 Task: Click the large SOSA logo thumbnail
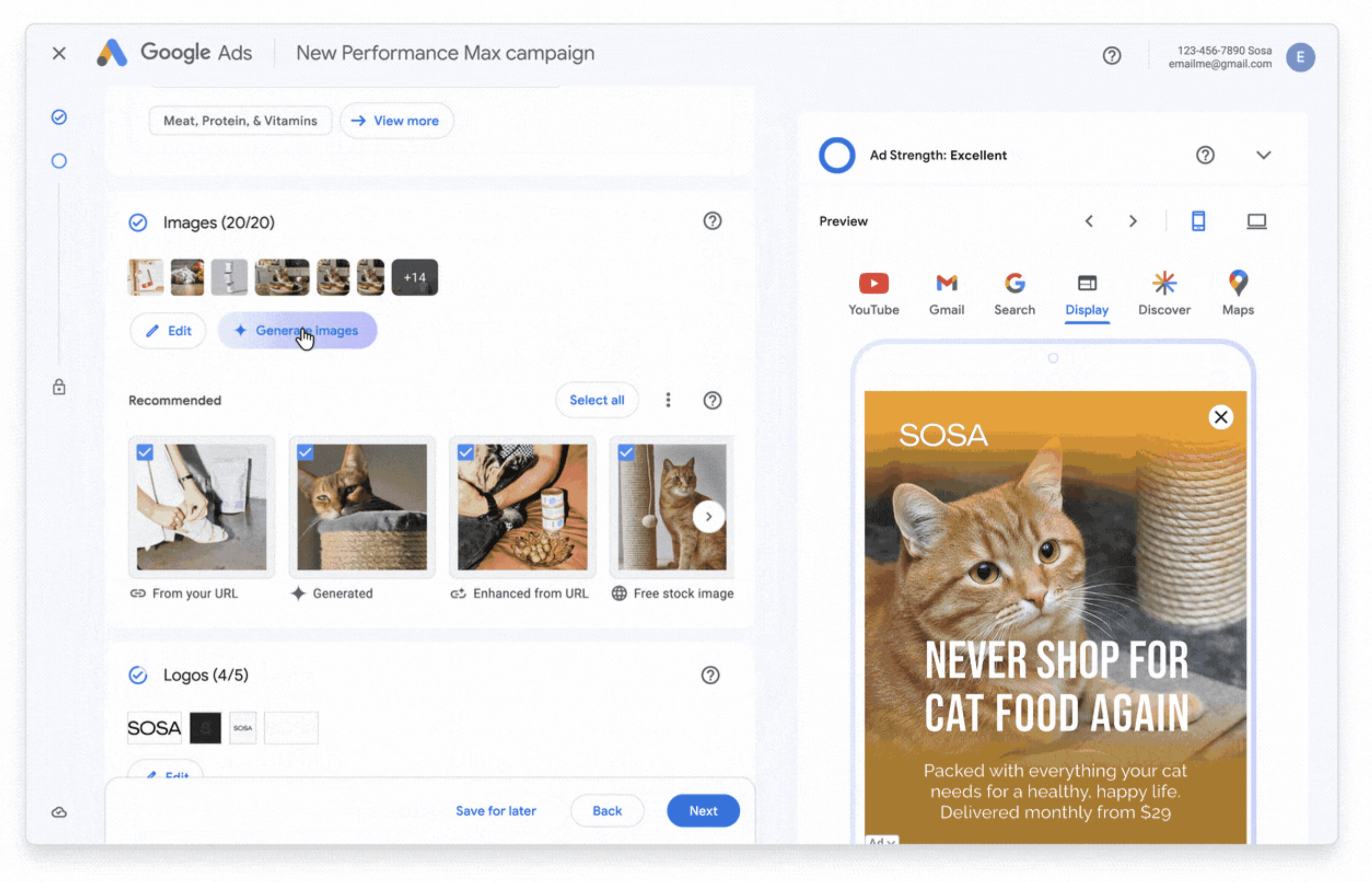tap(154, 728)
